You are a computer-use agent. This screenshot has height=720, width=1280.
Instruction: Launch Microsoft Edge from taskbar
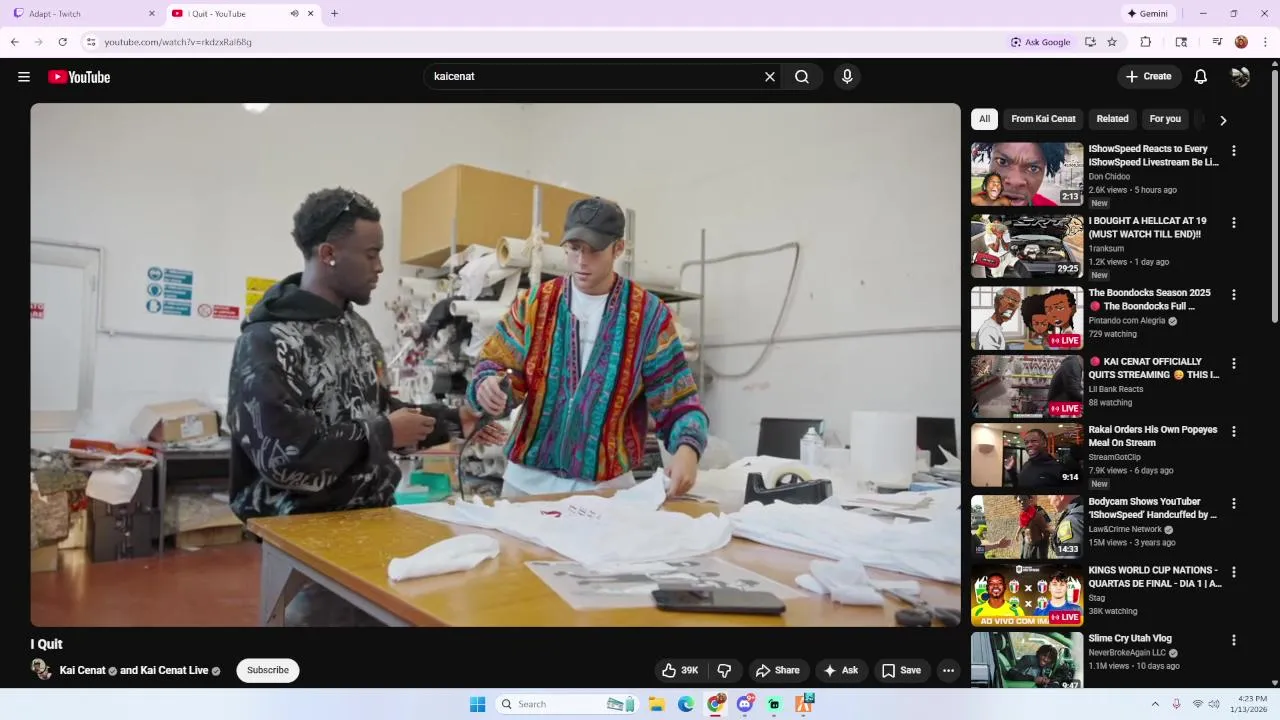(686, 704)
